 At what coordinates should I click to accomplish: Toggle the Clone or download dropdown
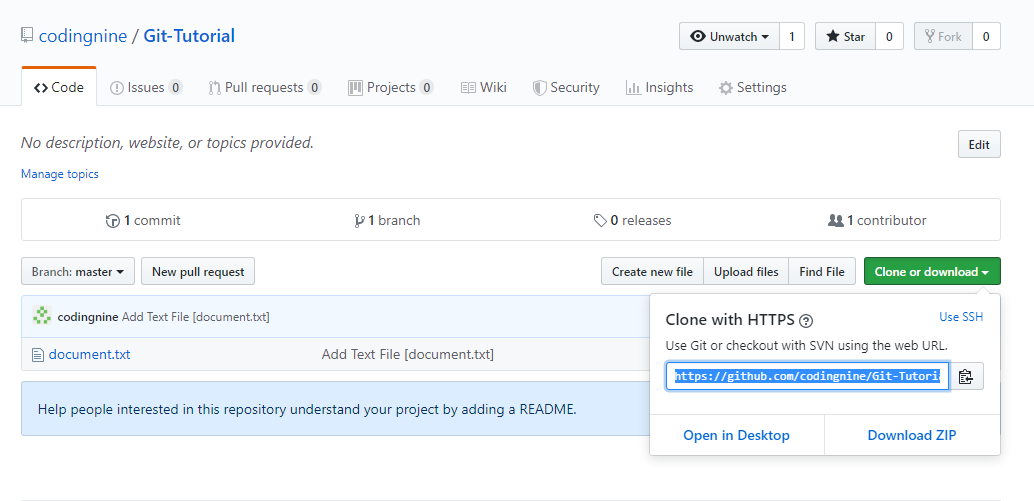pos(932,272)
